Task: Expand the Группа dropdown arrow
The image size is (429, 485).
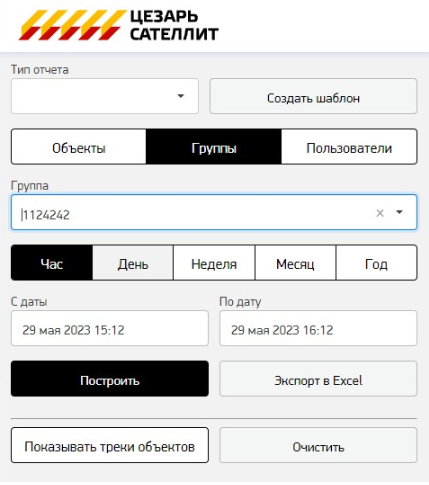Action: [399, 212]
